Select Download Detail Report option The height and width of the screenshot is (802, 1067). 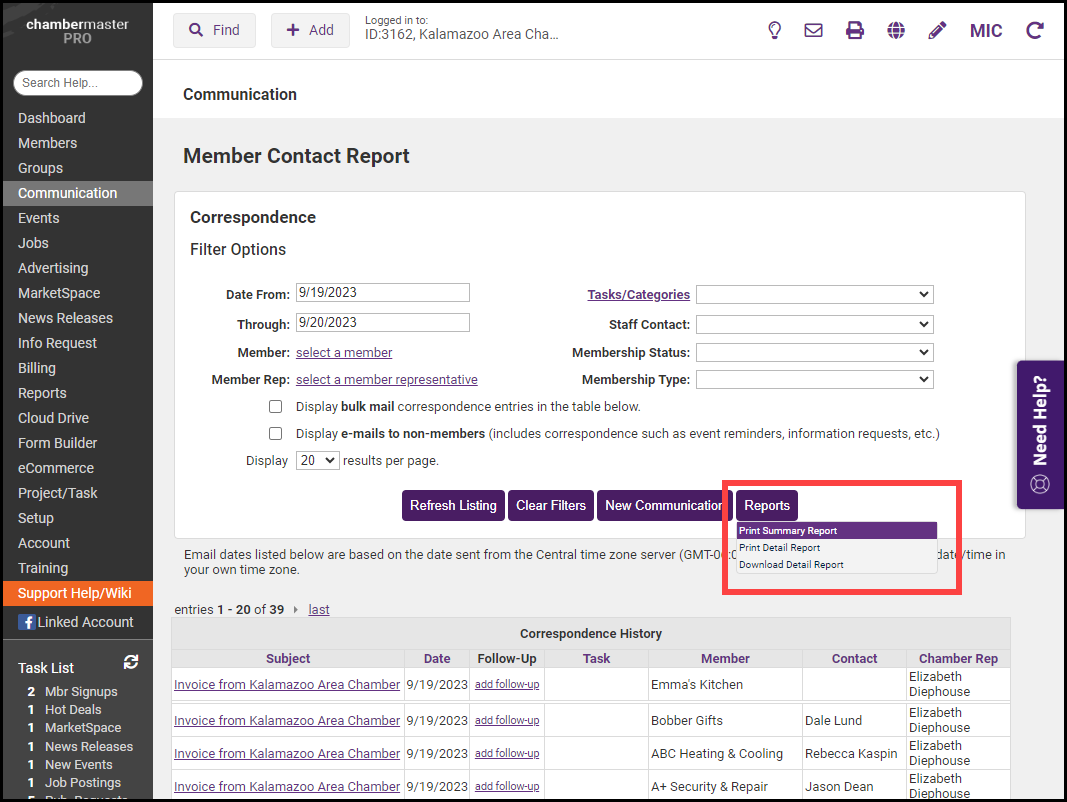click(x=791, y=565)
